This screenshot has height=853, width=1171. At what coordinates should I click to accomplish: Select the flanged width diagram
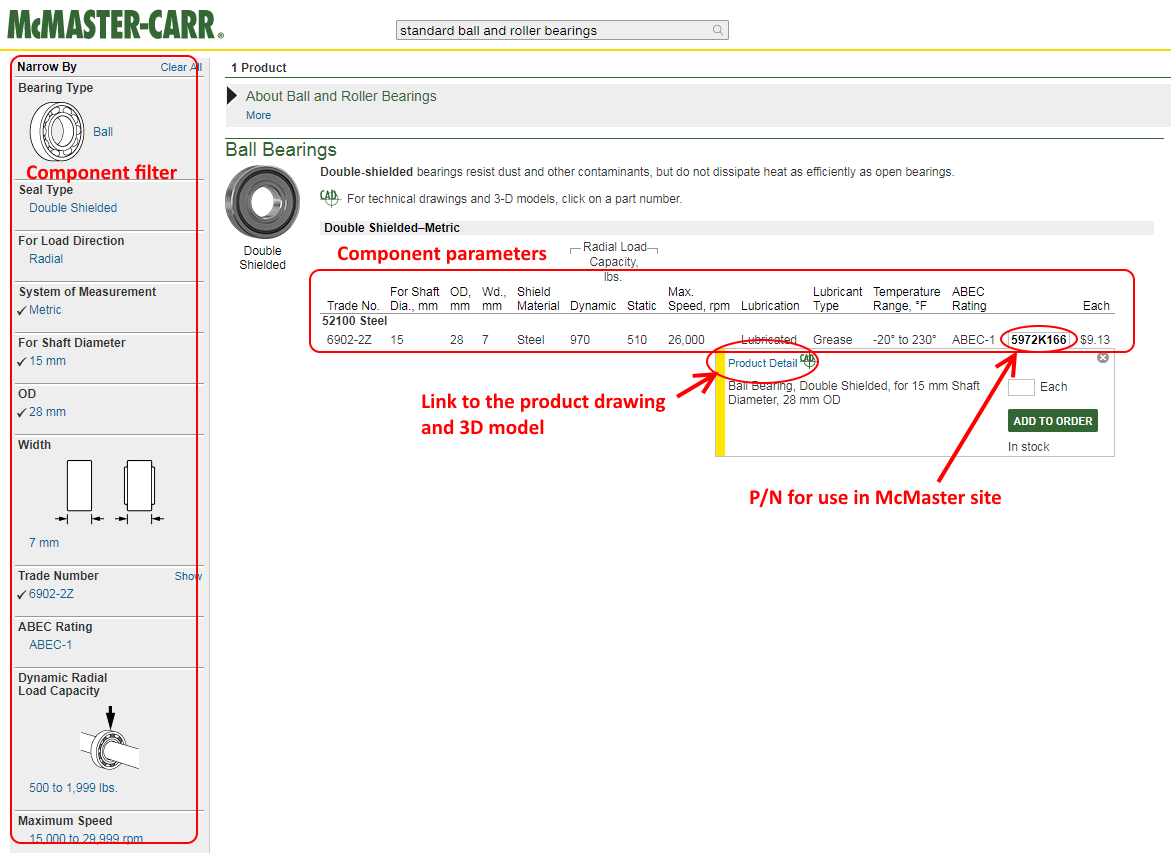[140, 491]
